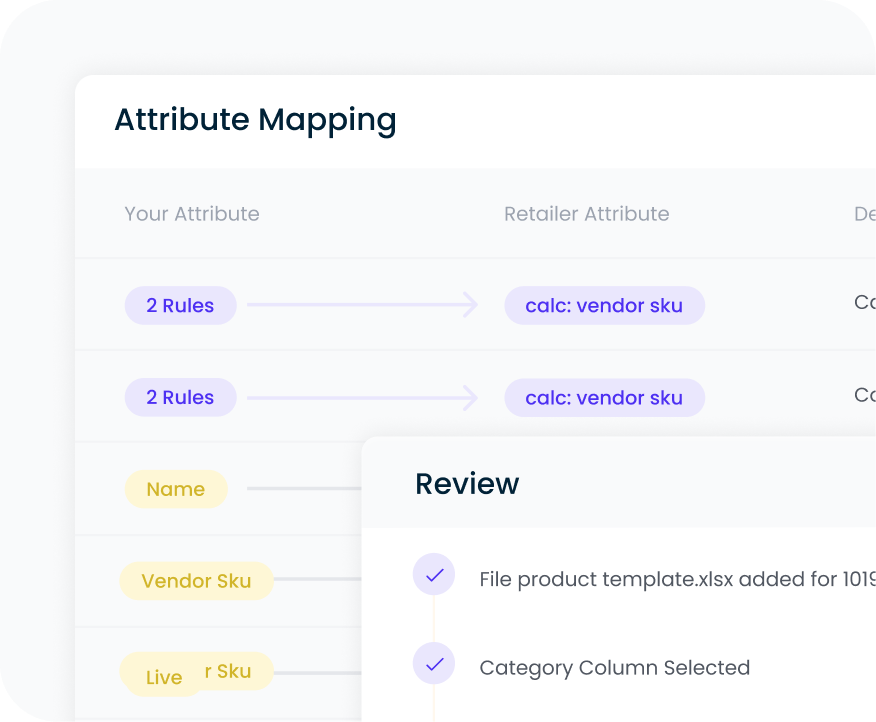Select the yellow Name attribute chip
This screenshot has width=876, height=722.
click(x=176, y=489)
